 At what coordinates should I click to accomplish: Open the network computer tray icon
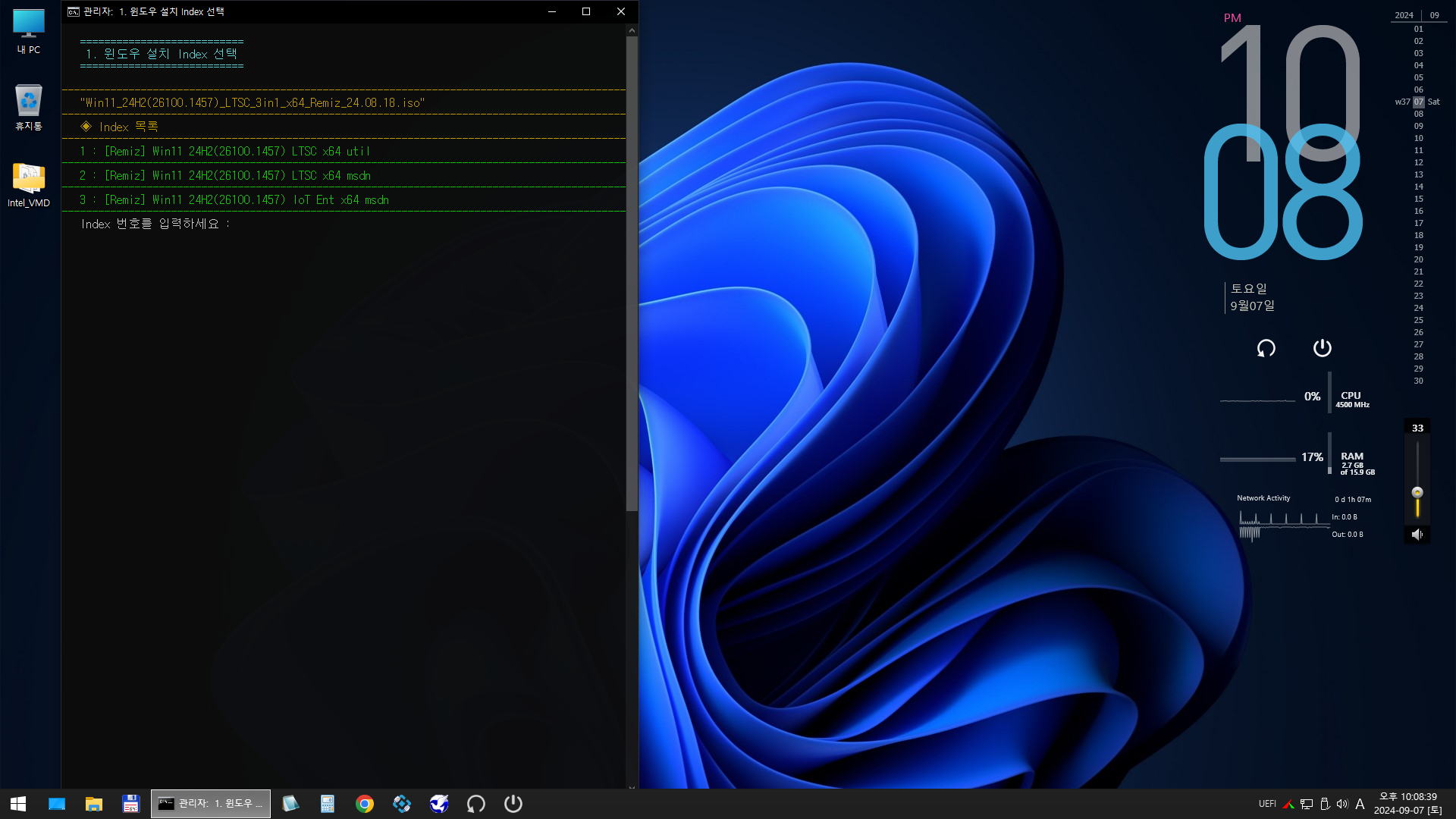pyautogui.click(x=1307, y=804)
